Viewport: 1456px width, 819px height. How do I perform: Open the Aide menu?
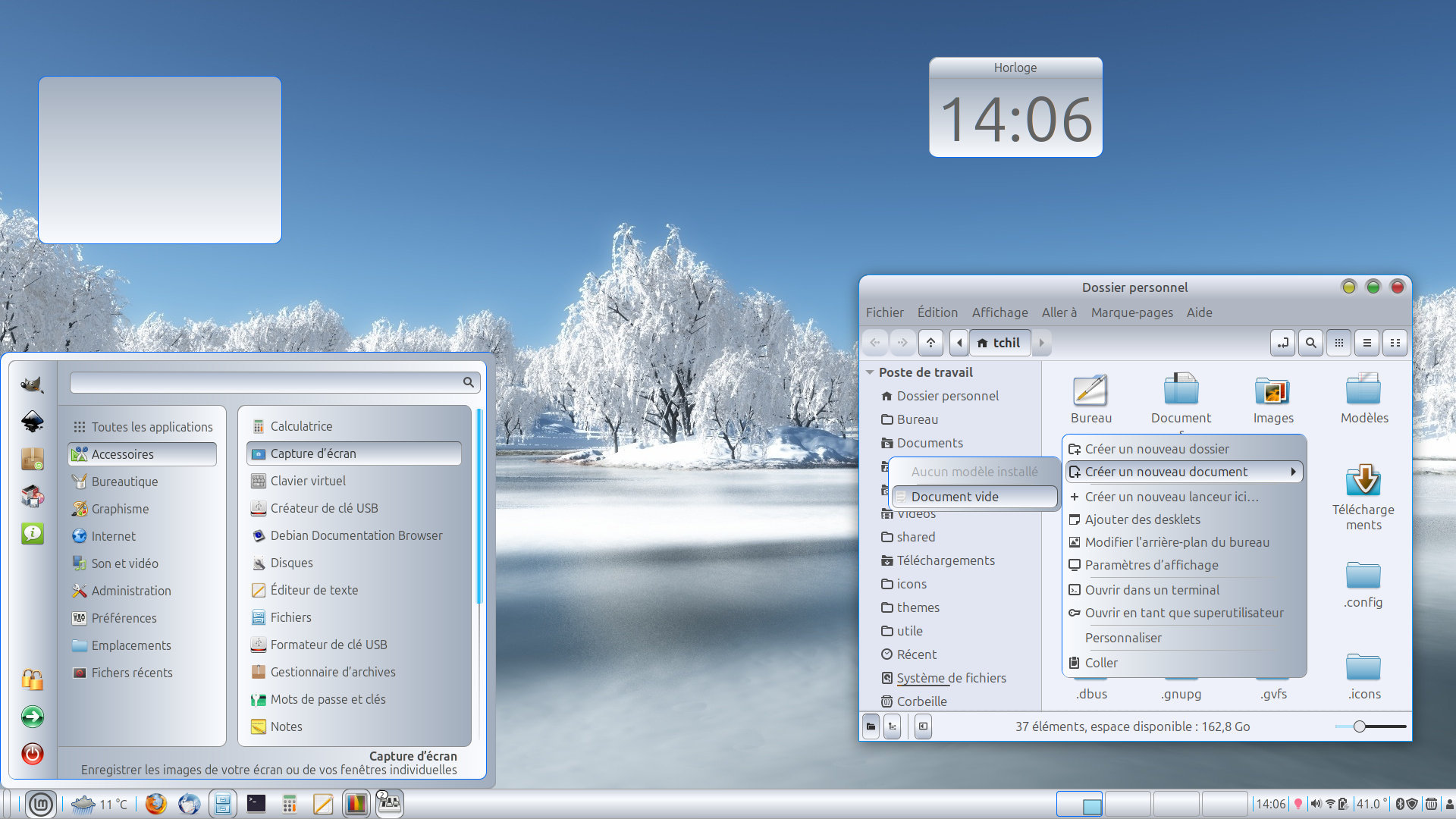coord(1199,312)
